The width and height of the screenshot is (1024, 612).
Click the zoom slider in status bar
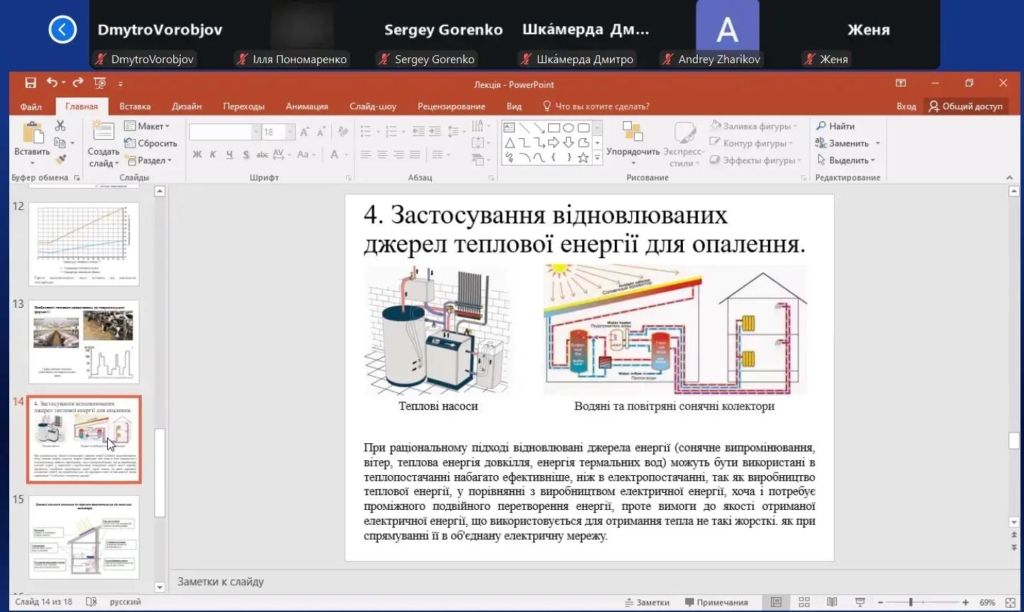[x=911, y=602]
